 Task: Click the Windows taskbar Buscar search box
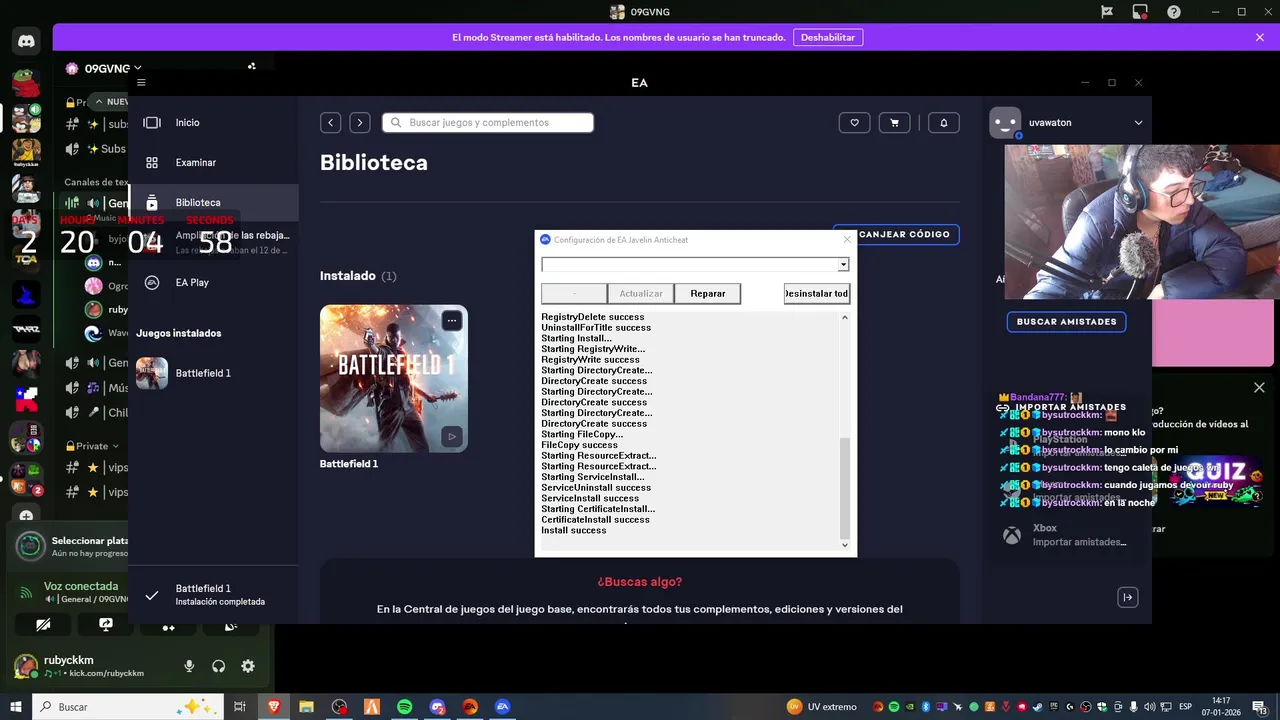pyautogui.click(x=128, y=707)
